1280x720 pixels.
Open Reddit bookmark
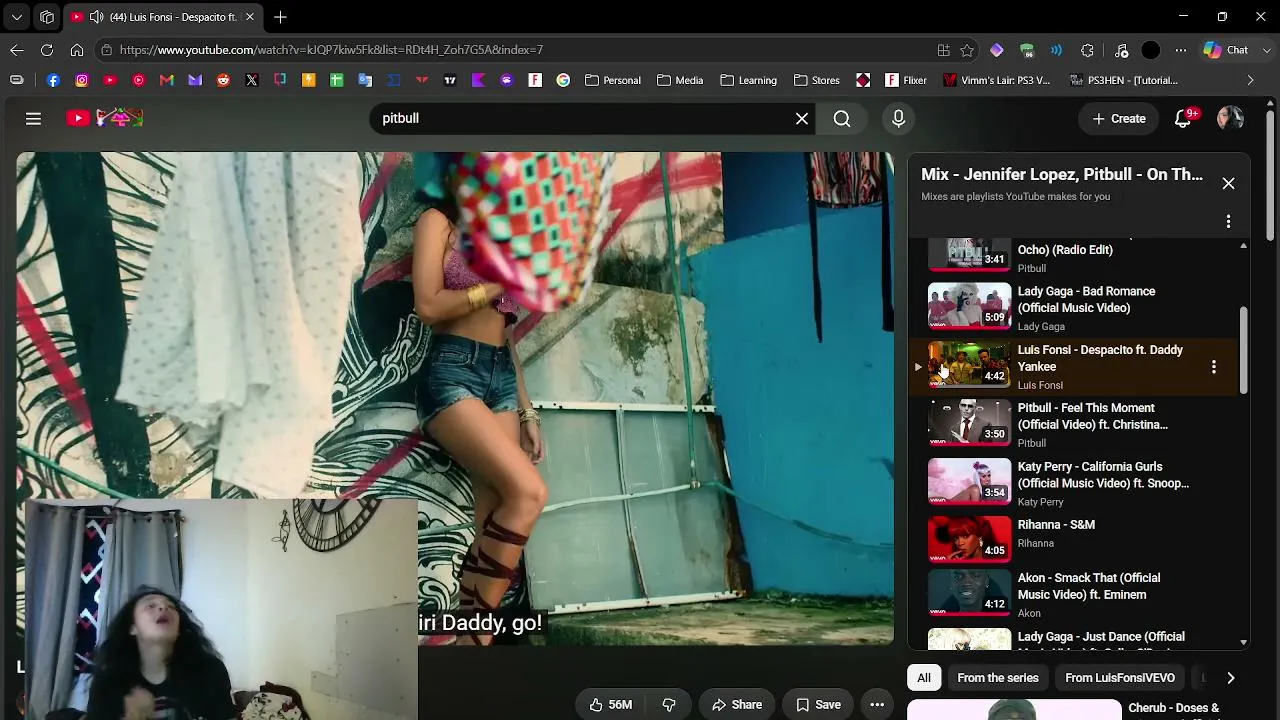[x=223, y=80]
